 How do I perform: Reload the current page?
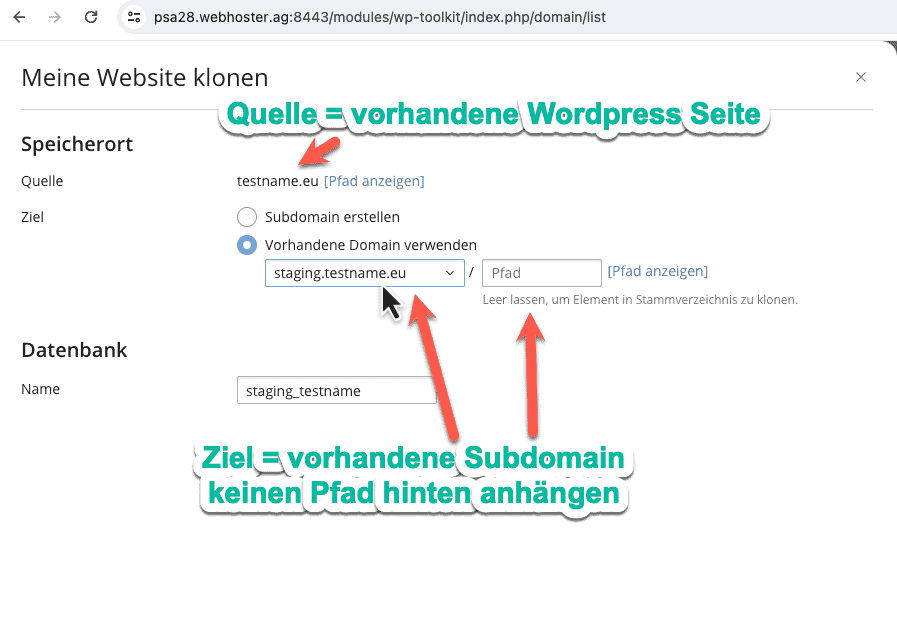click(x=91, y=17)
